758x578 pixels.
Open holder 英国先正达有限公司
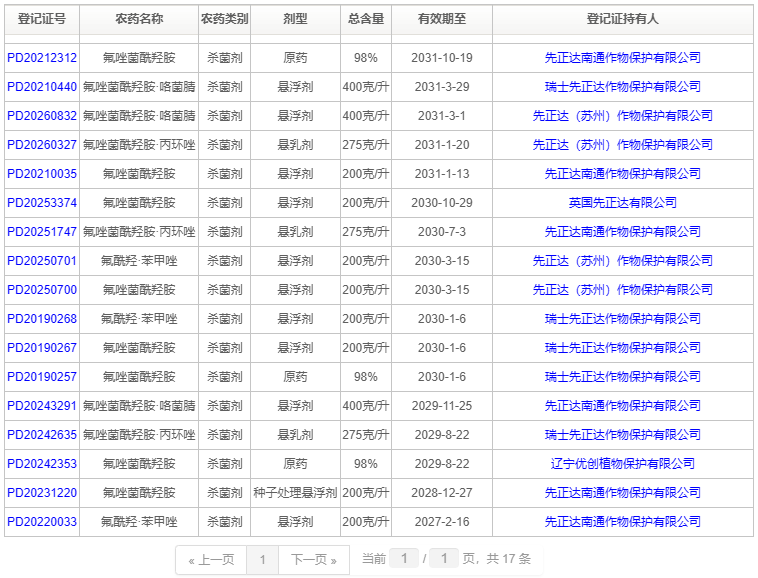click(623, 203)
